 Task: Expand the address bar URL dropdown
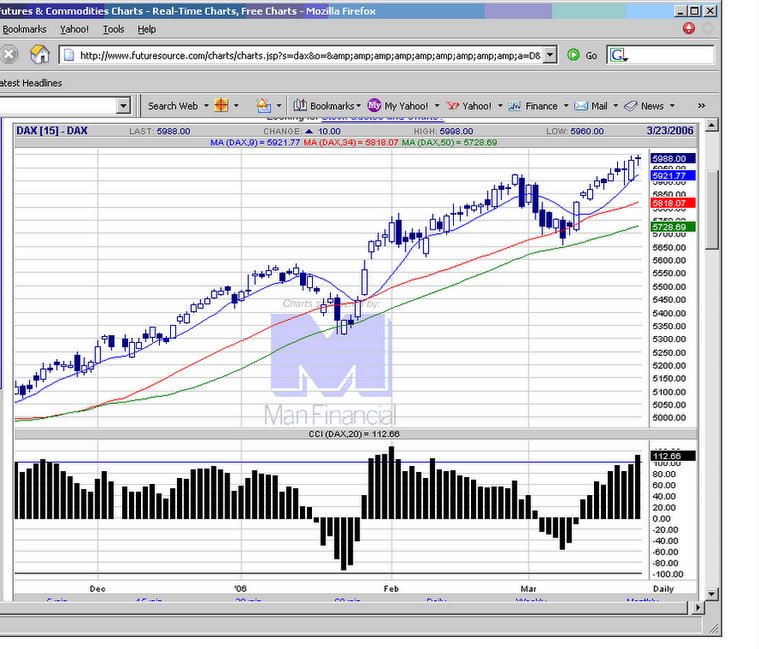click(x=550, y=55)
